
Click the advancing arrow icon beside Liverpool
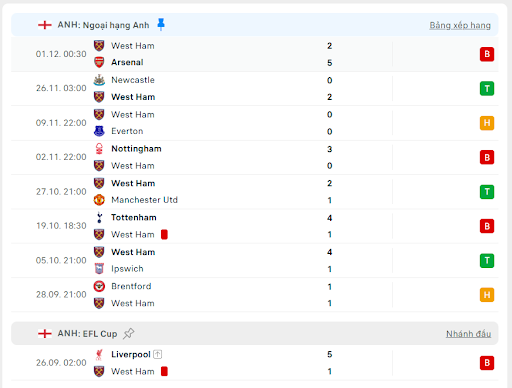tap(158, 354)
